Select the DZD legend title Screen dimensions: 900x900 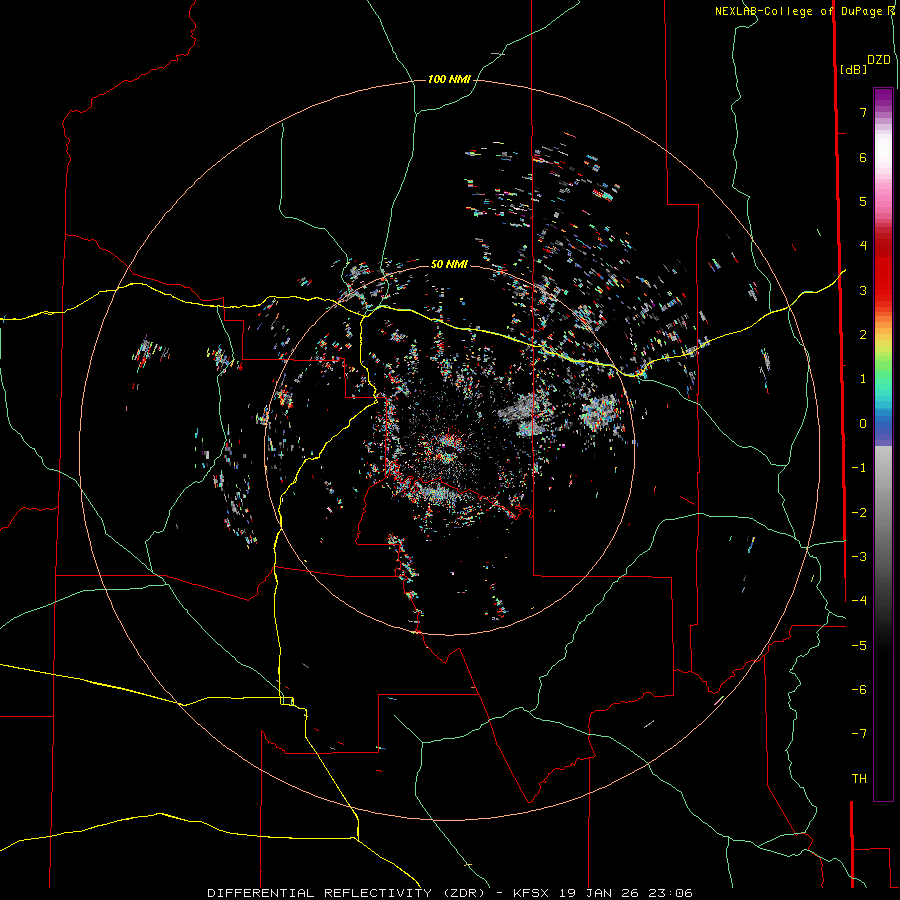click(879, 60)
